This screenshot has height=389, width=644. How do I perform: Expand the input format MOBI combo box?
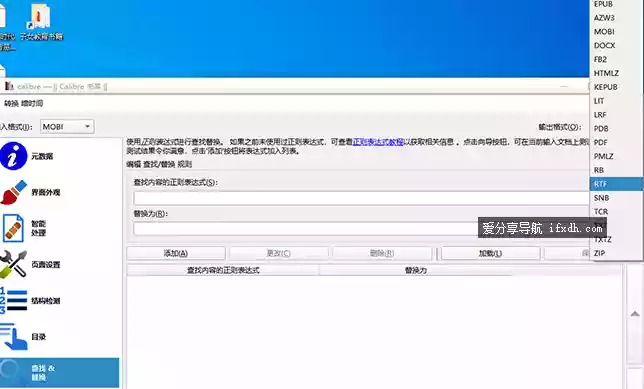pos(67,127)
